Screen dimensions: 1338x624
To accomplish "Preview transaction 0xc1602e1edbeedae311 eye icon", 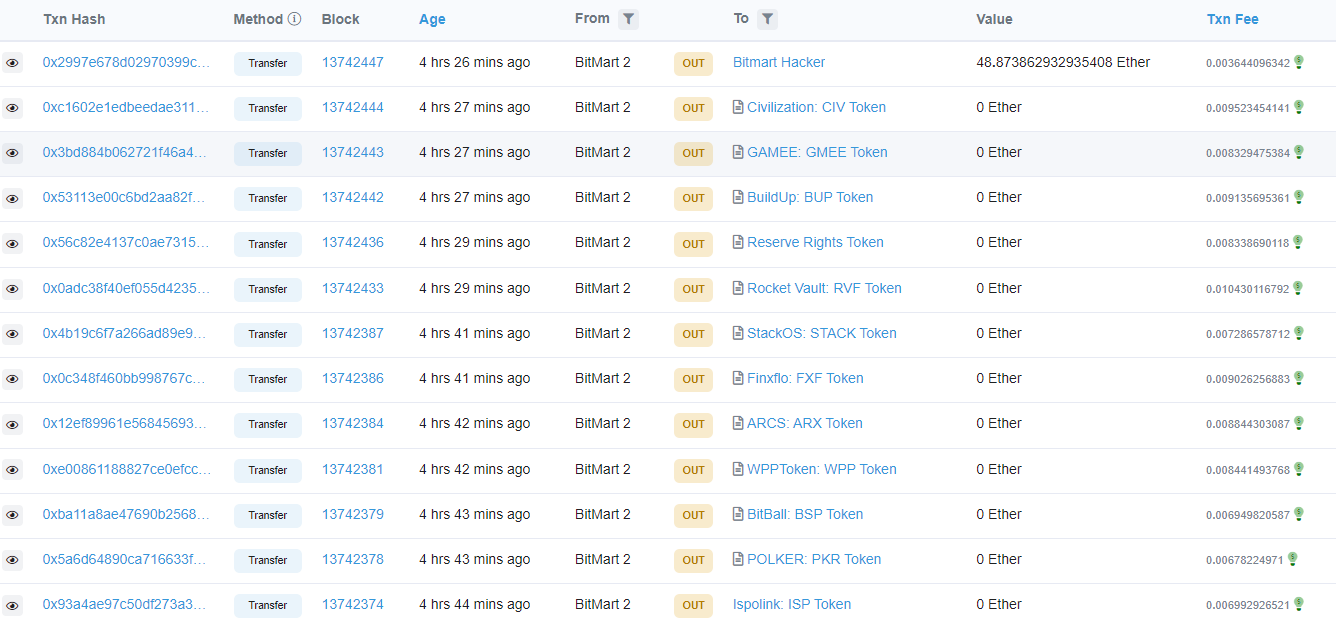I will (x=12, y=108).
